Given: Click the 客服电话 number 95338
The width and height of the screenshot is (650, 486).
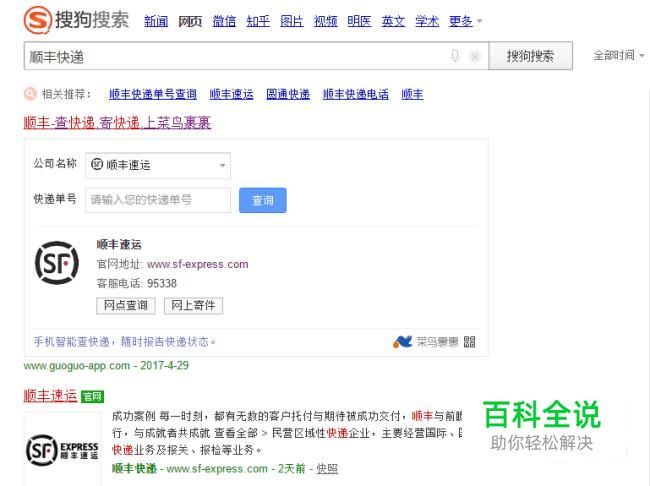Looking at the screenshot, I should pyautogui.click(x=162, y=284).
